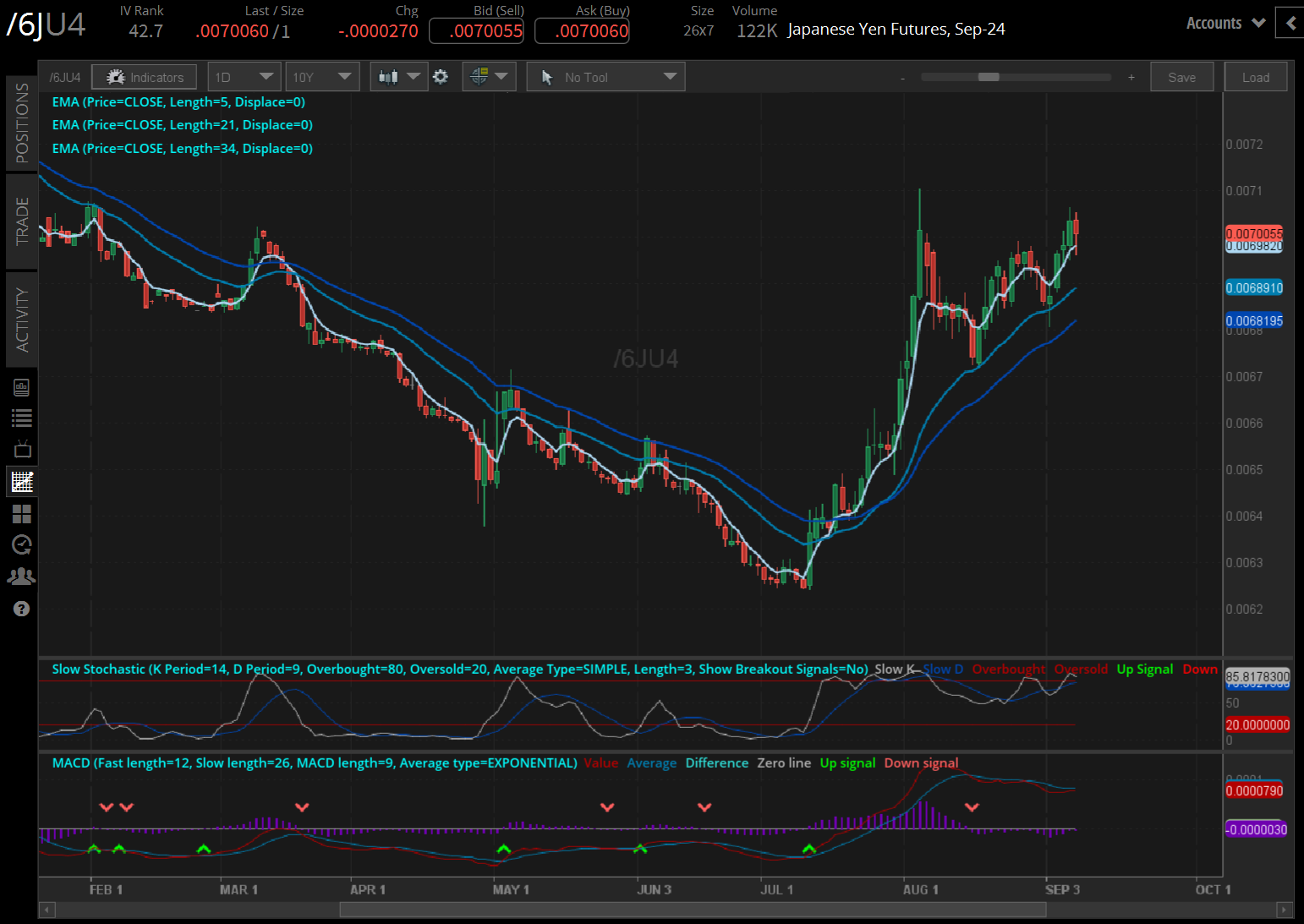Open the candlestick chart type dropdown
The image size is (1304, 924).
[x=399, y=77]
